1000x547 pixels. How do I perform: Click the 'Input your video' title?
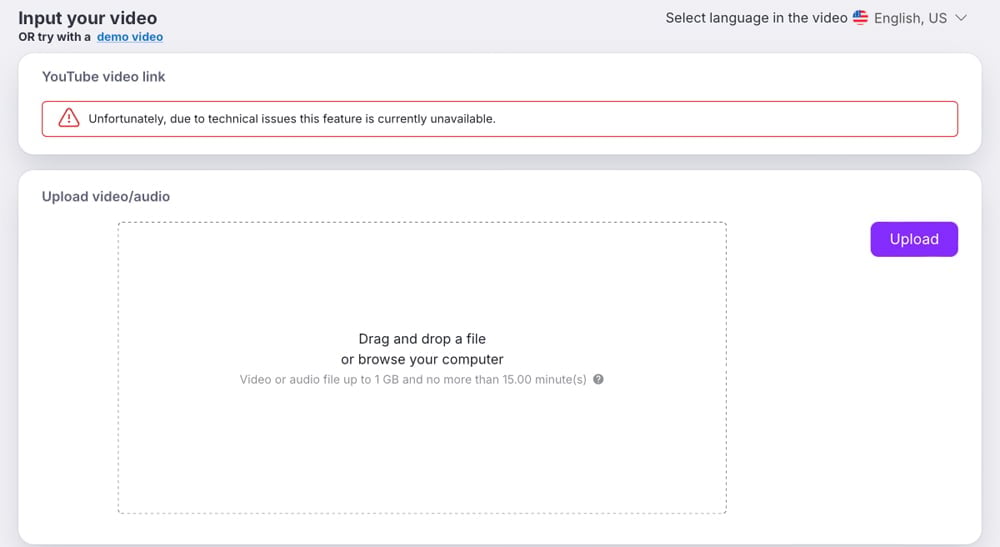[87, 18]
